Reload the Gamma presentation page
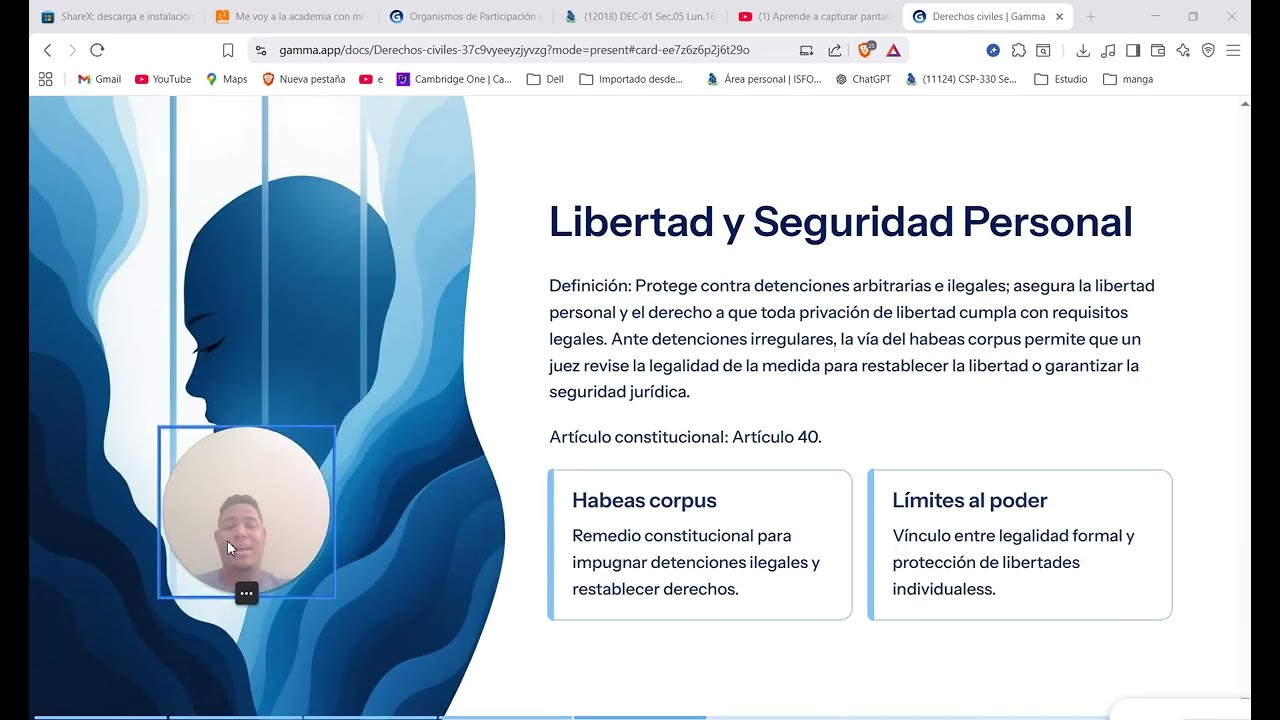Screen dimensions: 1280x720 97,50
